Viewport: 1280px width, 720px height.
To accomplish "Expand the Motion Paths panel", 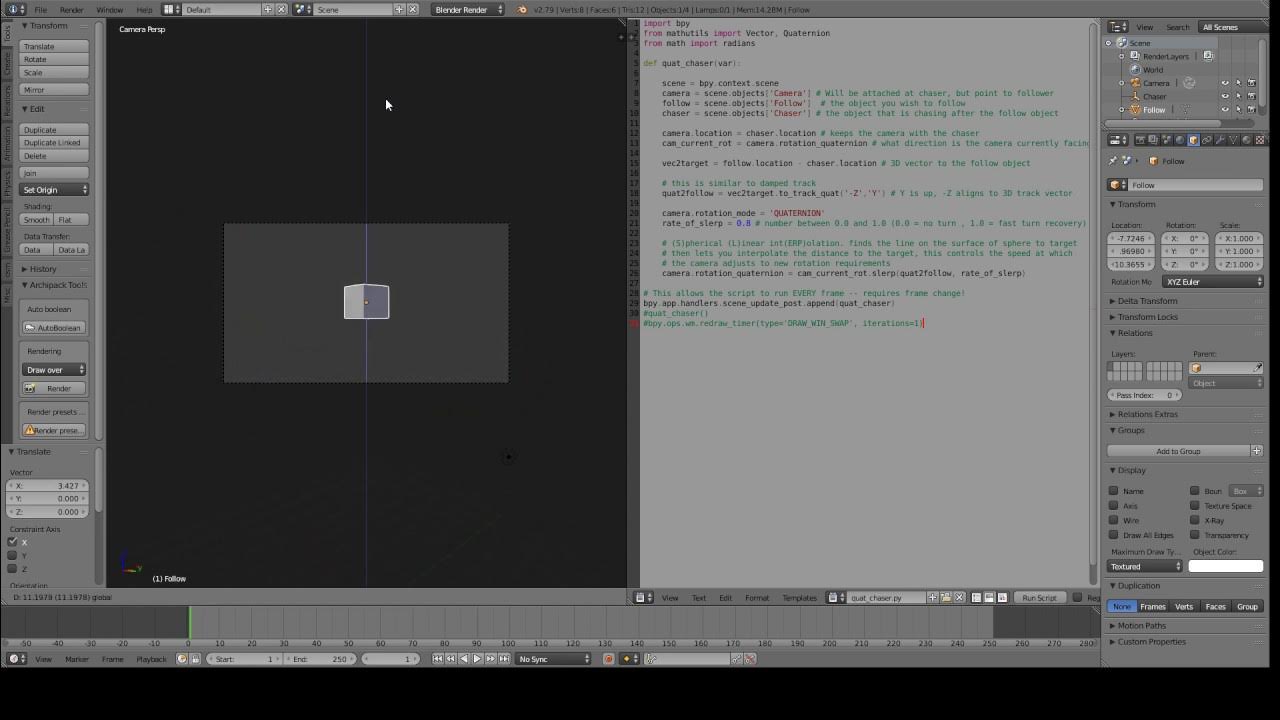I will pos(1141,626).
